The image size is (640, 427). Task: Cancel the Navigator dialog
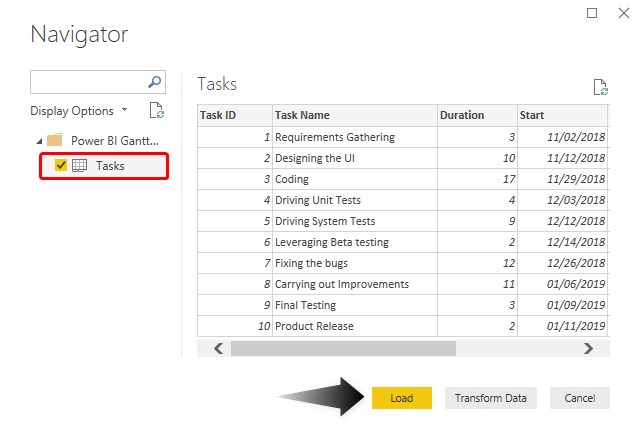580,398
